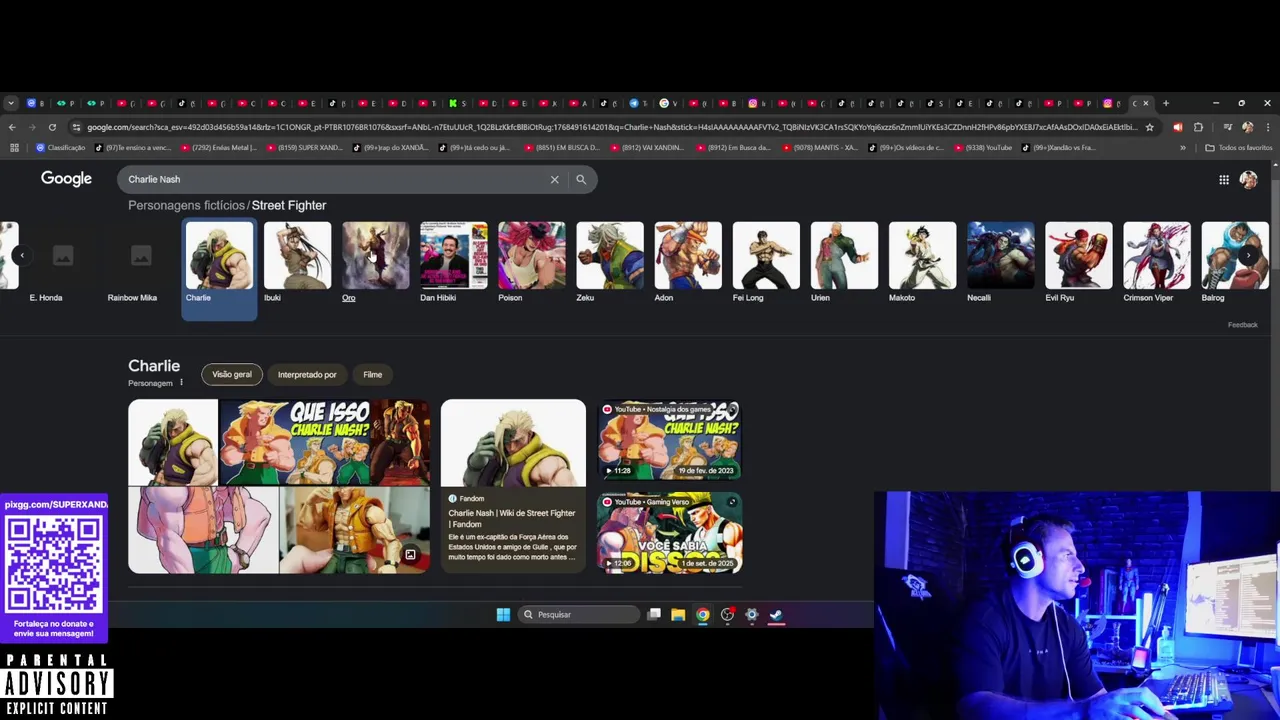Click the magnifier search icon
This screenshot has width=1280, height=720.
[x=581, y=180]
